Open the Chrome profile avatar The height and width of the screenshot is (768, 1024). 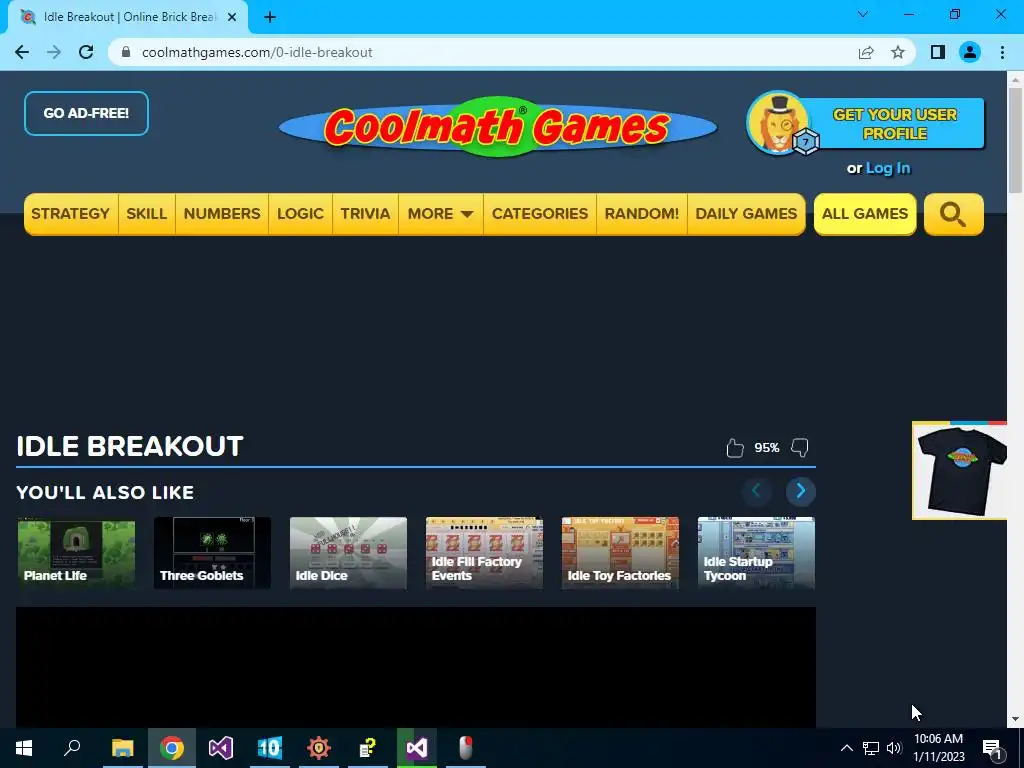click(x=970, y=52)
